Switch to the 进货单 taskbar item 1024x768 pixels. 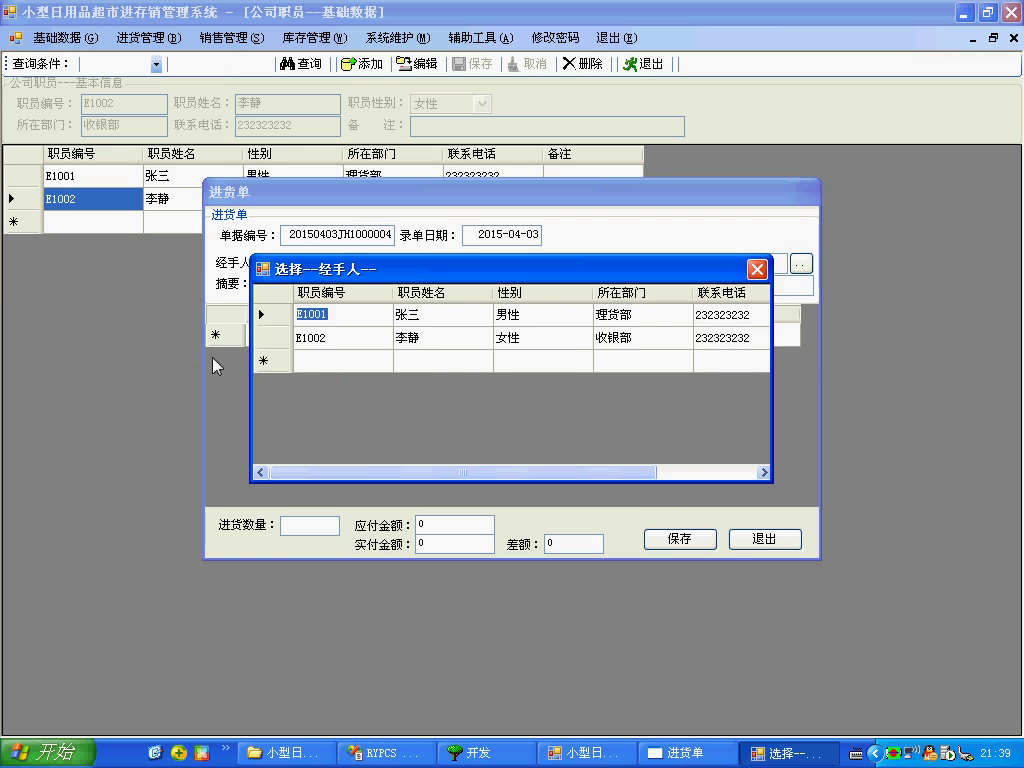click(688, 753)
